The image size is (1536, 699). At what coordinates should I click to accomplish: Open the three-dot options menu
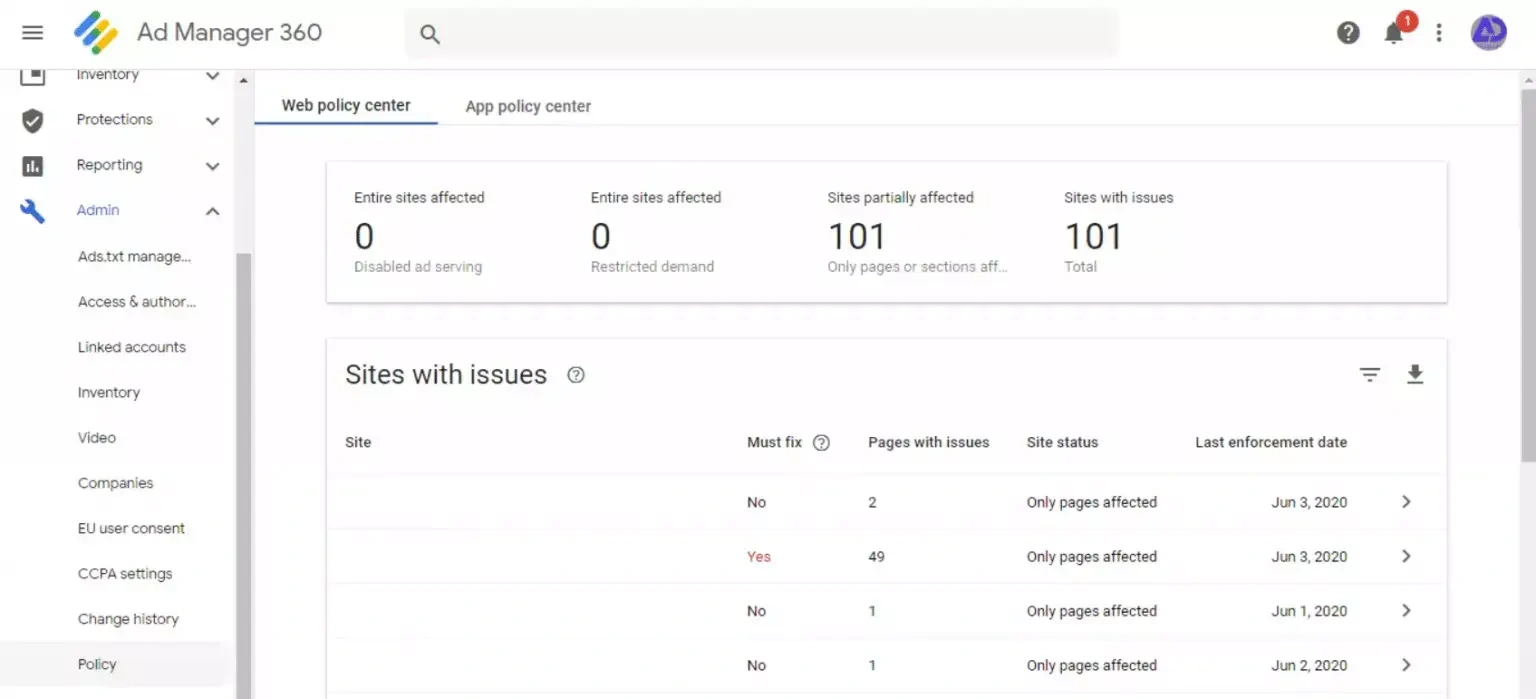(x=1439, y=33)
